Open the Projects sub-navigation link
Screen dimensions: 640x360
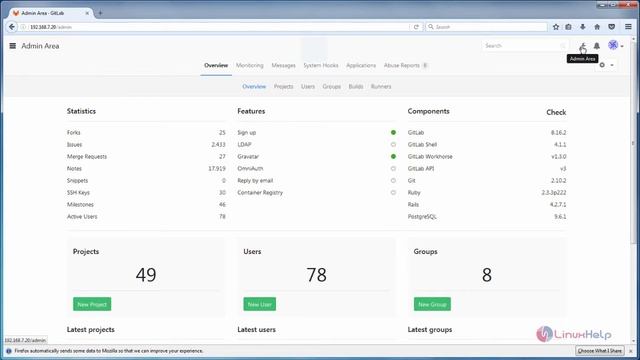coord(283,87)
